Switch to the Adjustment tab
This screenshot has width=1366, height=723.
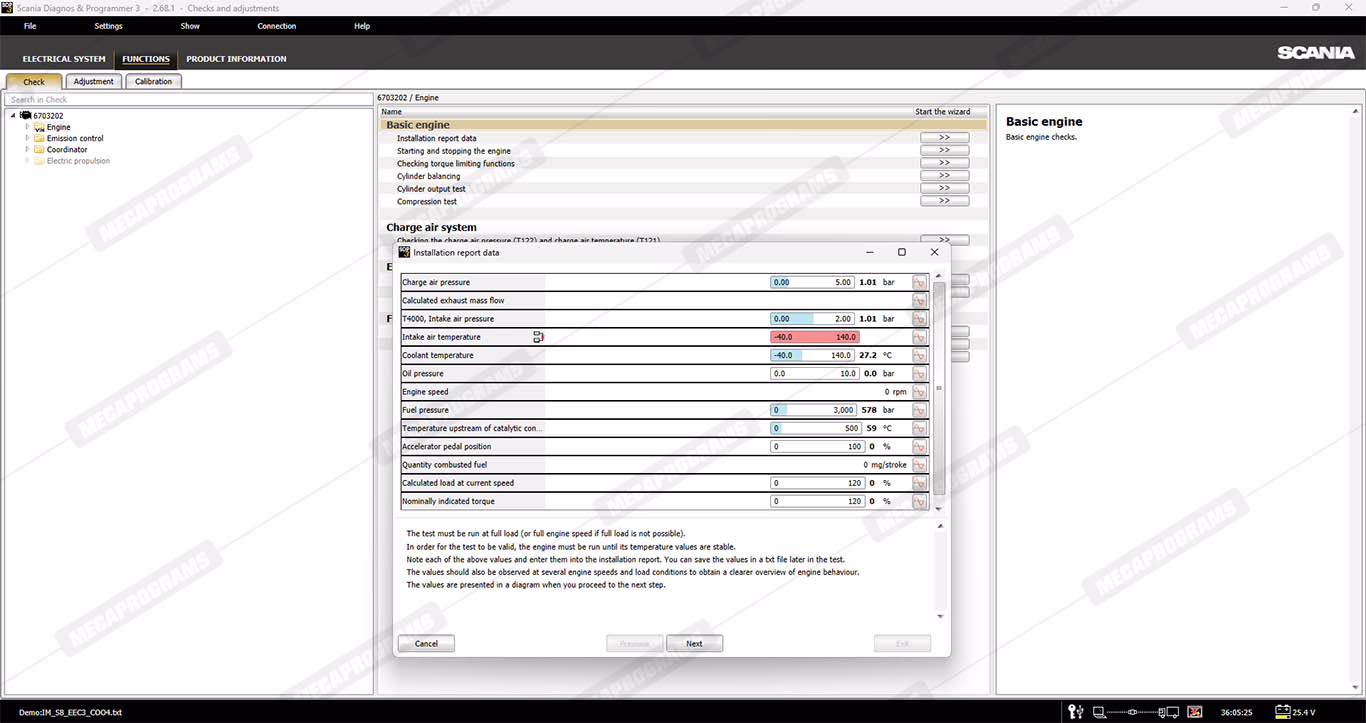tap(94, 82)
